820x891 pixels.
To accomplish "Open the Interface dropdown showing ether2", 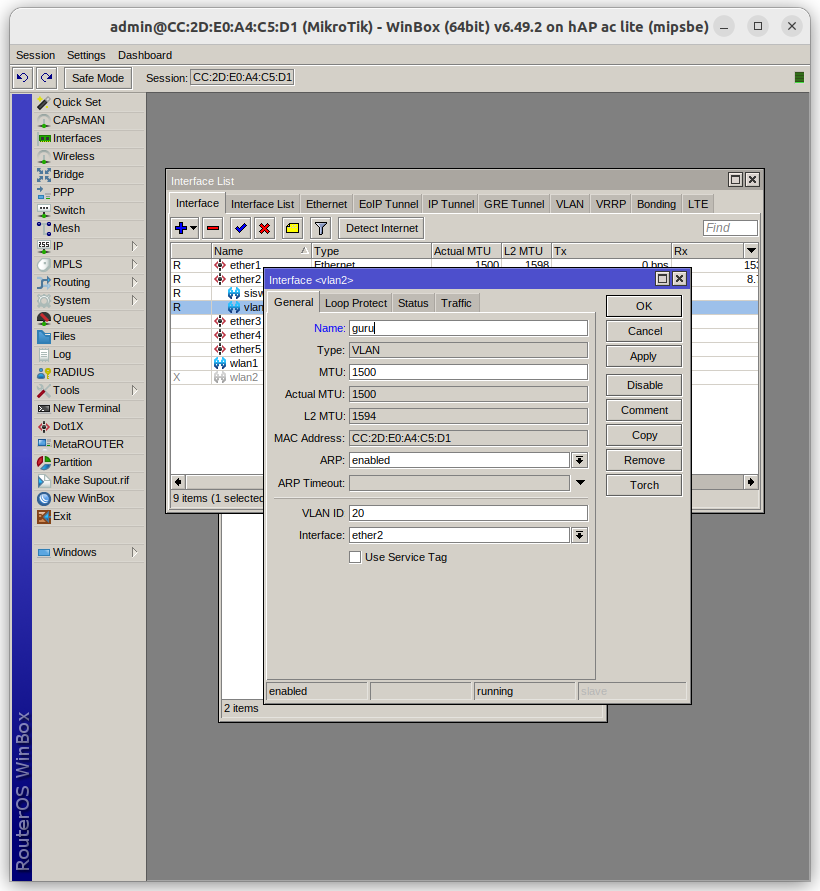I will (x=579, y=535).
